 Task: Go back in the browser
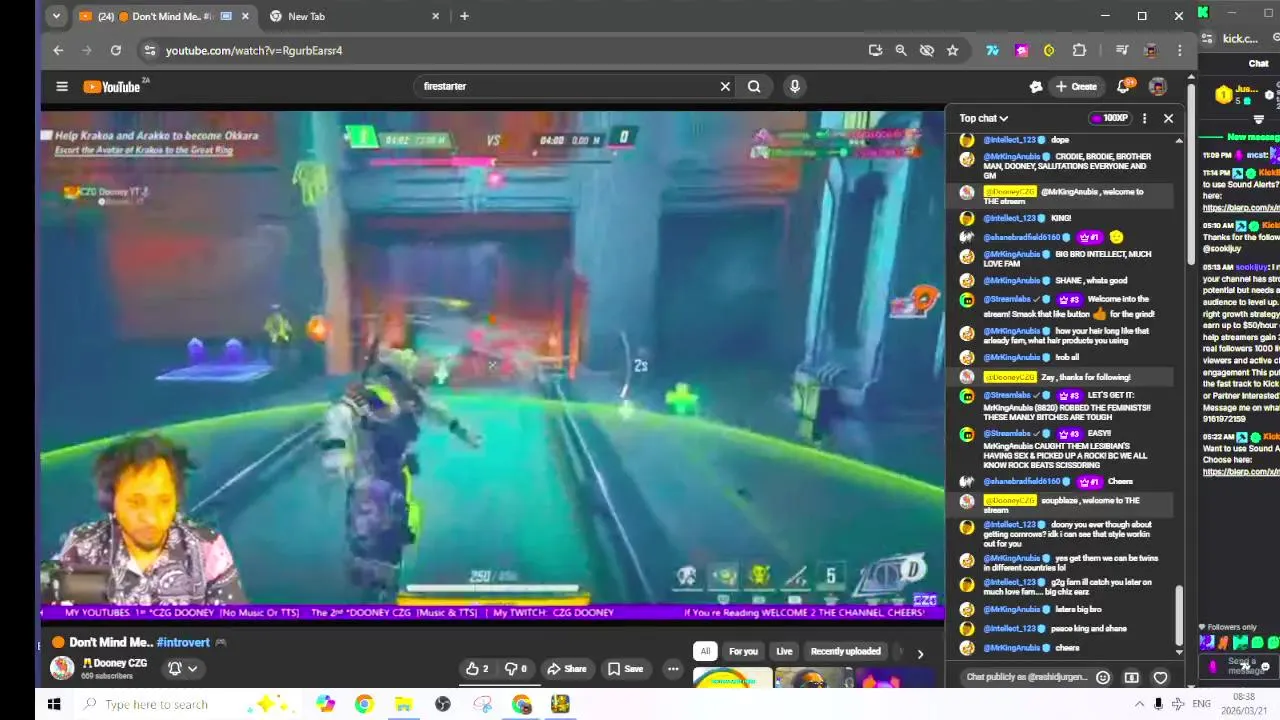(x=58, y=50)
